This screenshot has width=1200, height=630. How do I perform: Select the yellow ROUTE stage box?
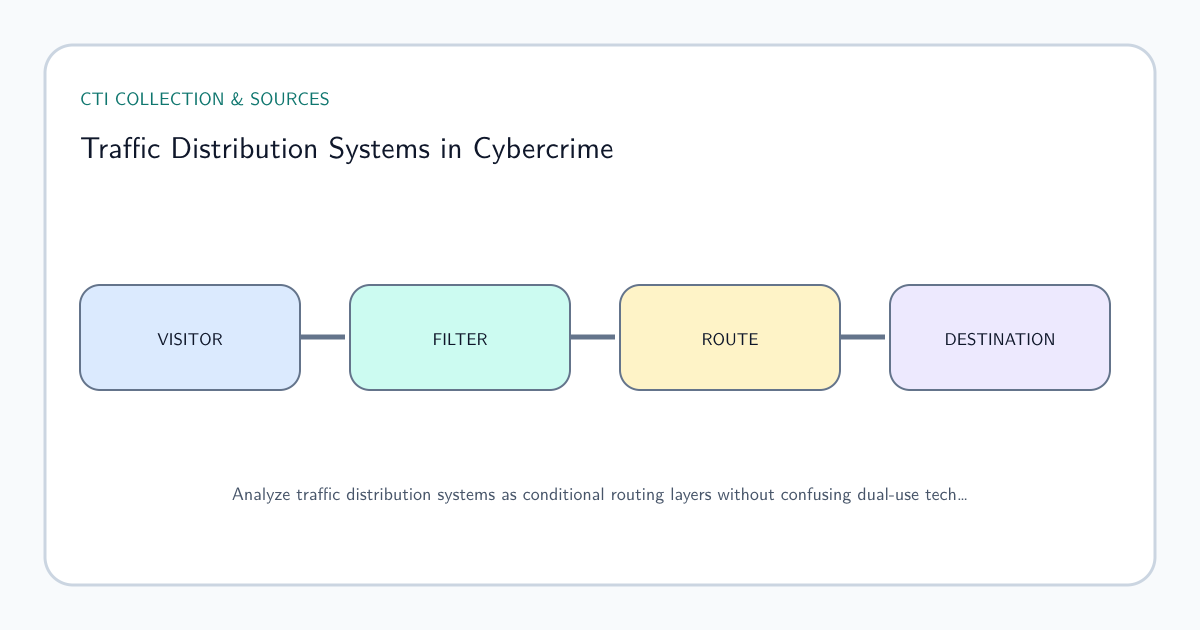click(x=730, y=337)
